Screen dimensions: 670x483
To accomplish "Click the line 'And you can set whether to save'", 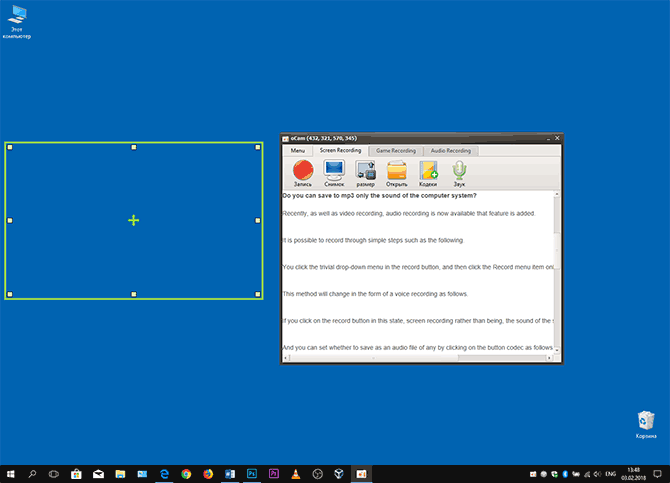I will 418,348.
